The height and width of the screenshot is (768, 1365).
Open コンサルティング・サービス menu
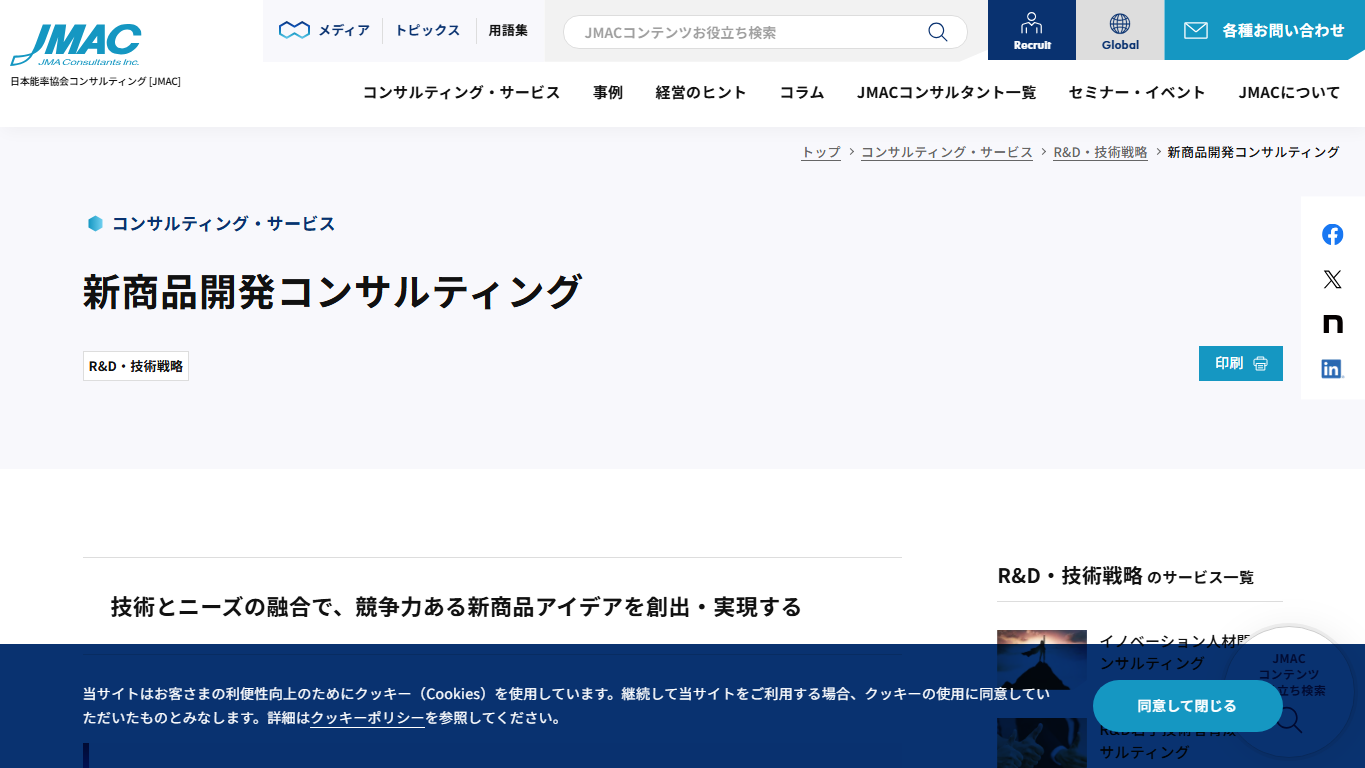(461, 92)
